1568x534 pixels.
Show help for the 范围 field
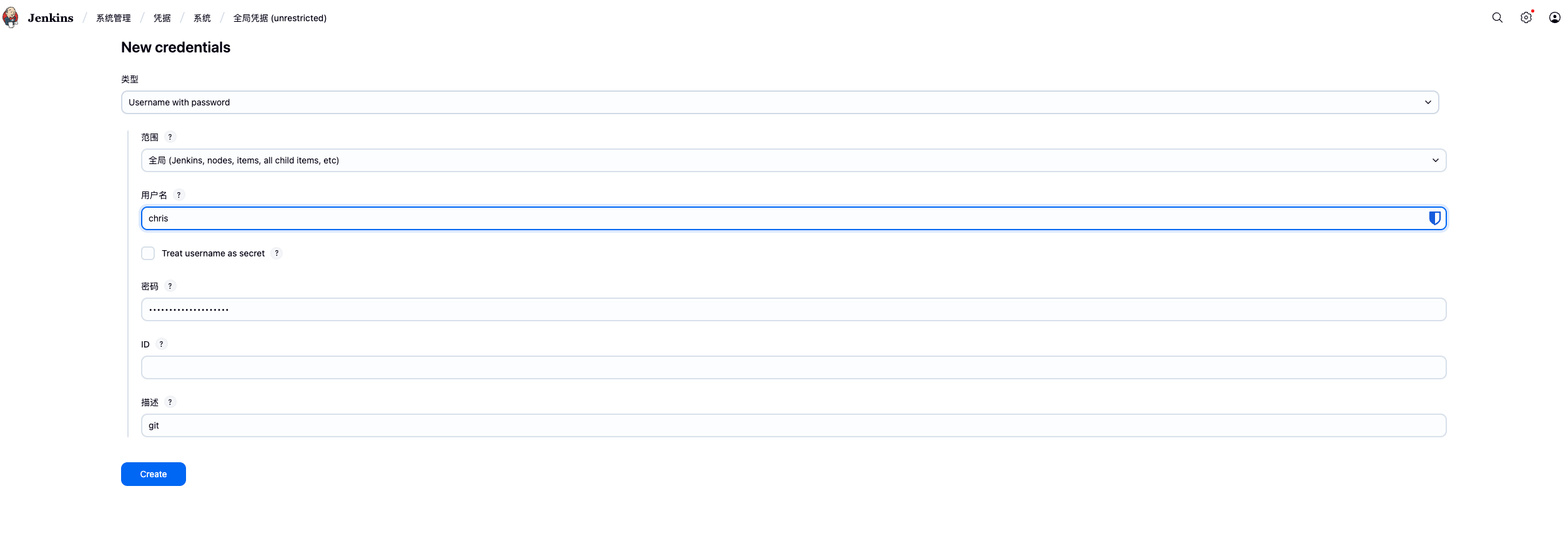click(170, 137)
